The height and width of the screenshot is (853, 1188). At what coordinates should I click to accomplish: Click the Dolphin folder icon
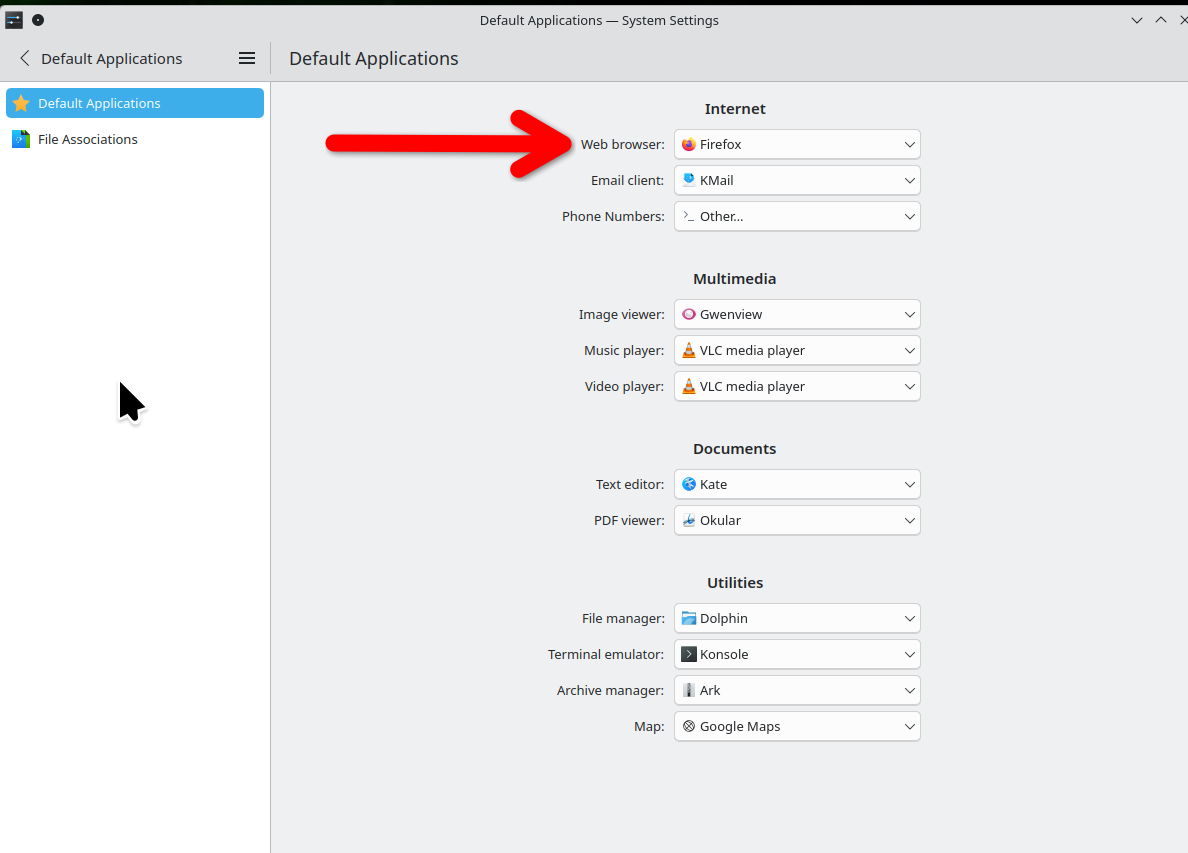(688, 619)
